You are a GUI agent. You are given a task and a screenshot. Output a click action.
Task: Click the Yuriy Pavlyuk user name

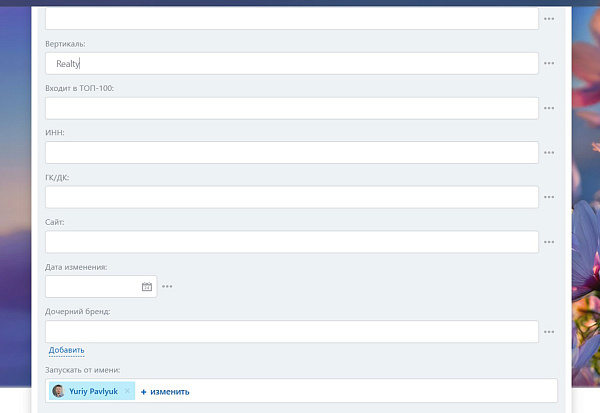coord(93,391)
